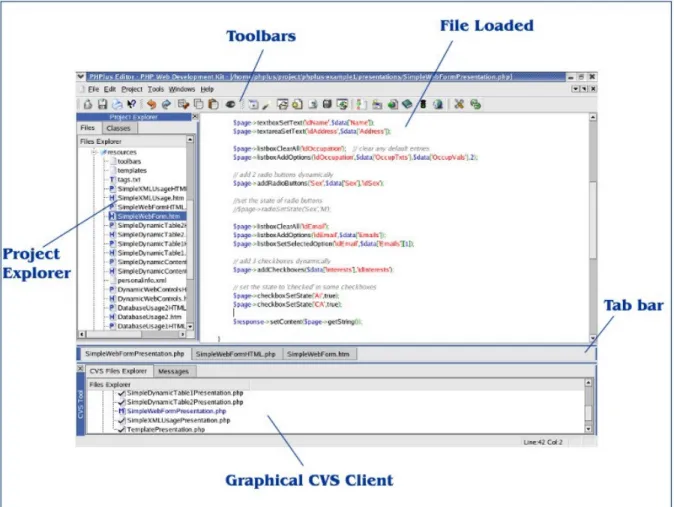Collapse the resources folder node
The height and width of the screenshot is (507, 674).
[x=94, y=152]
